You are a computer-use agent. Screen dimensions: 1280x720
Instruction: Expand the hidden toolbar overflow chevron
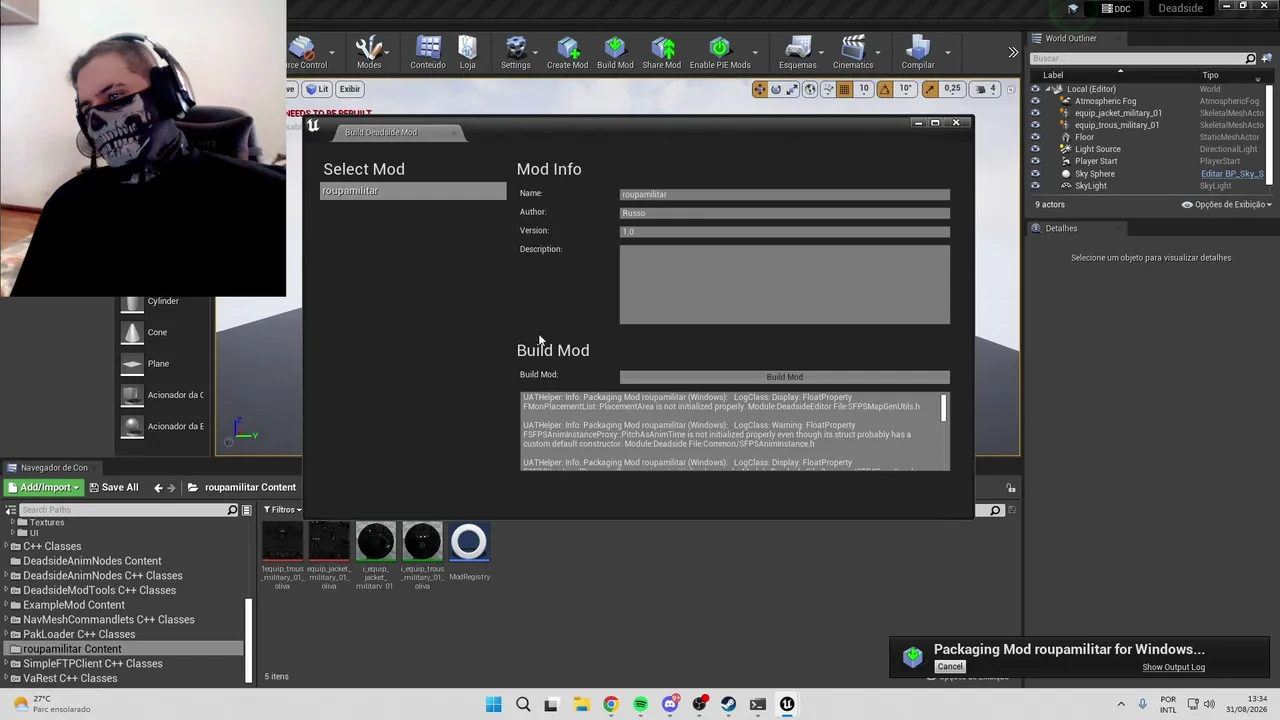point(1013,52)
